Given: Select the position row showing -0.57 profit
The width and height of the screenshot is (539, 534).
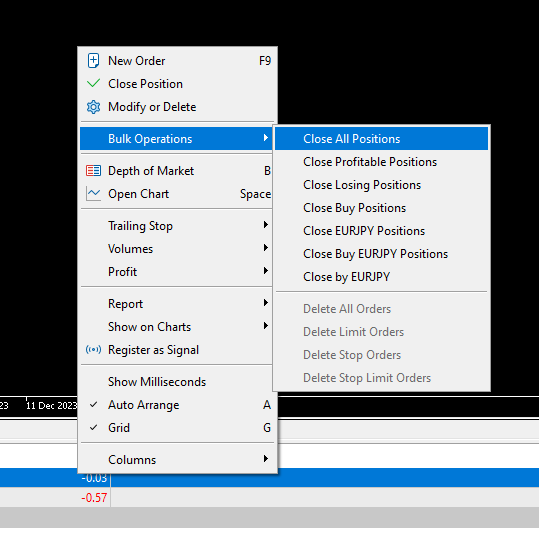Looking at the screenshot, I should pyautogui.click(x=270, y=497).
